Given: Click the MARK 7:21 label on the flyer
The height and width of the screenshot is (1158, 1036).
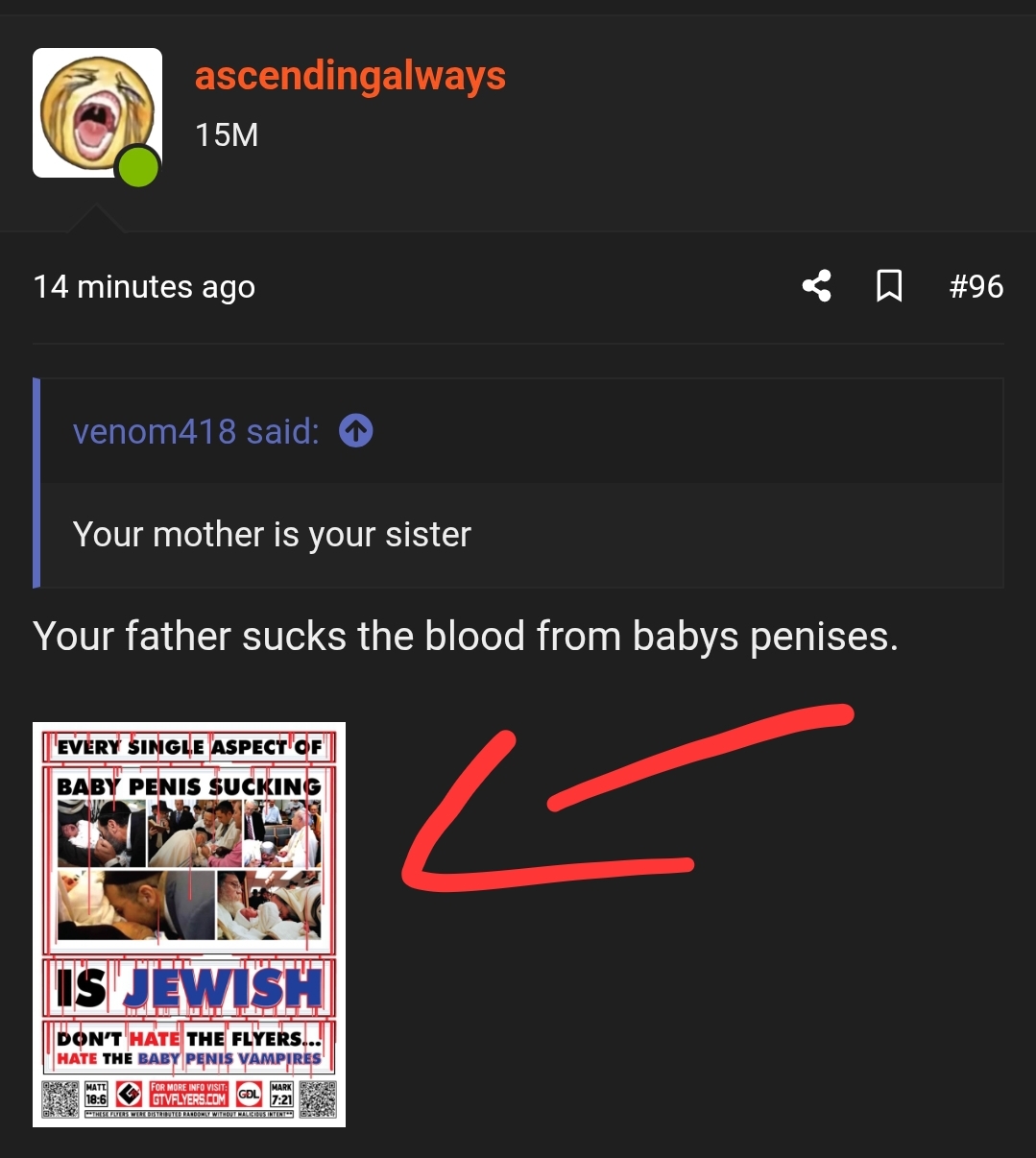Looking at the screenshot, I should click(281, 1094).
